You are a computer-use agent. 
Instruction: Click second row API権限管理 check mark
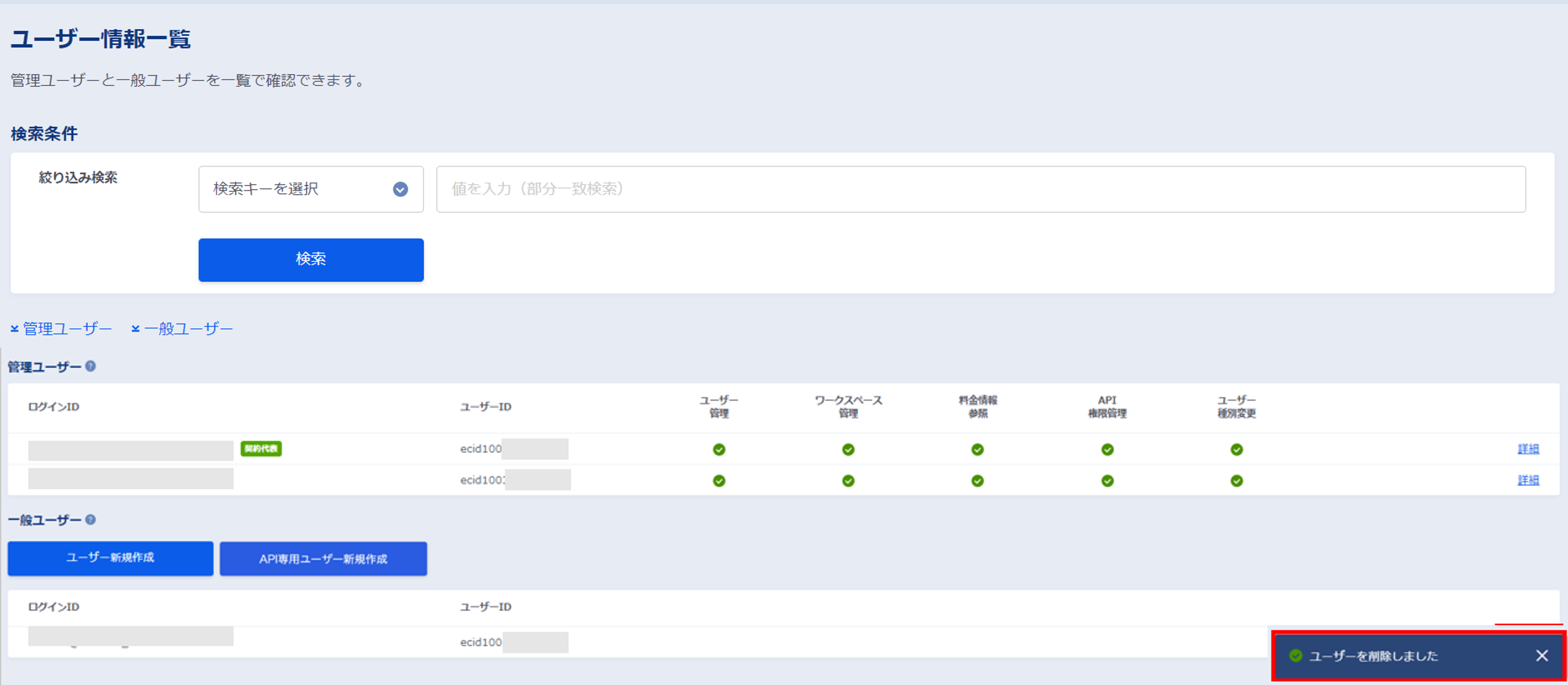point(1107,481)
